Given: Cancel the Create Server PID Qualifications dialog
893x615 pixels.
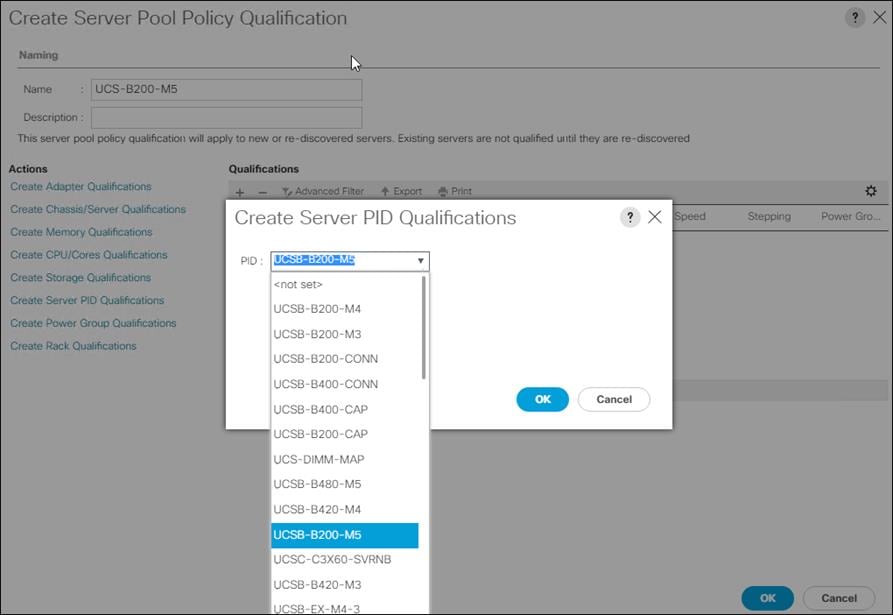Looking at the screenshot, I should click(613, 399).
